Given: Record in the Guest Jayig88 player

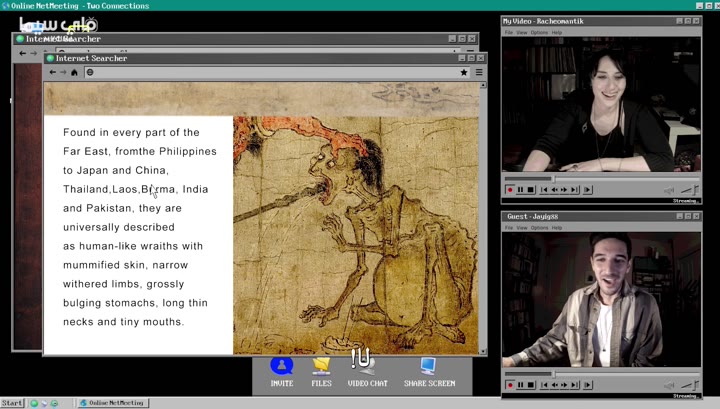Looking at the screenshot, I should tap(510, 385).
